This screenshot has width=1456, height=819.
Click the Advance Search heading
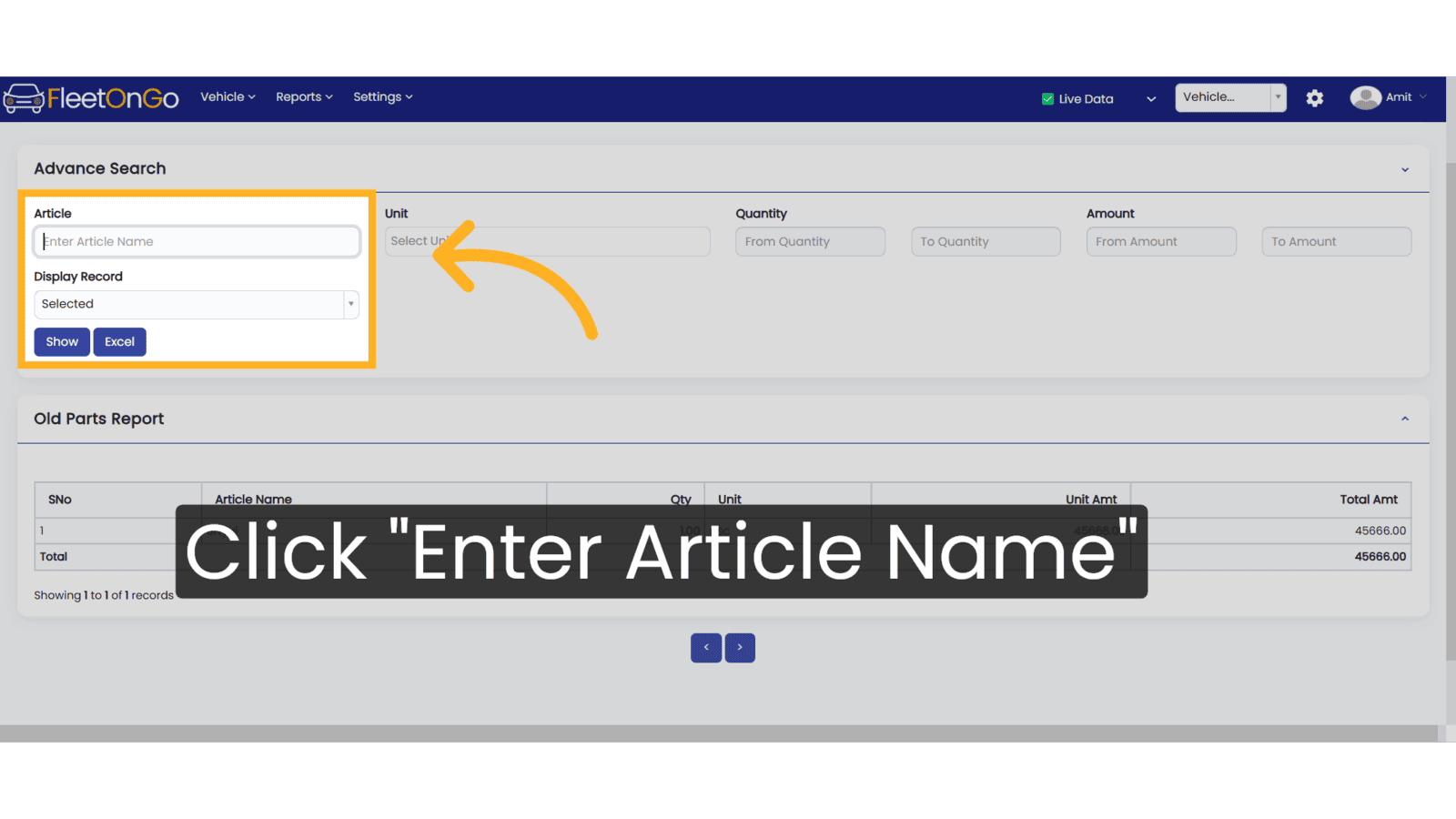(100, 168)
